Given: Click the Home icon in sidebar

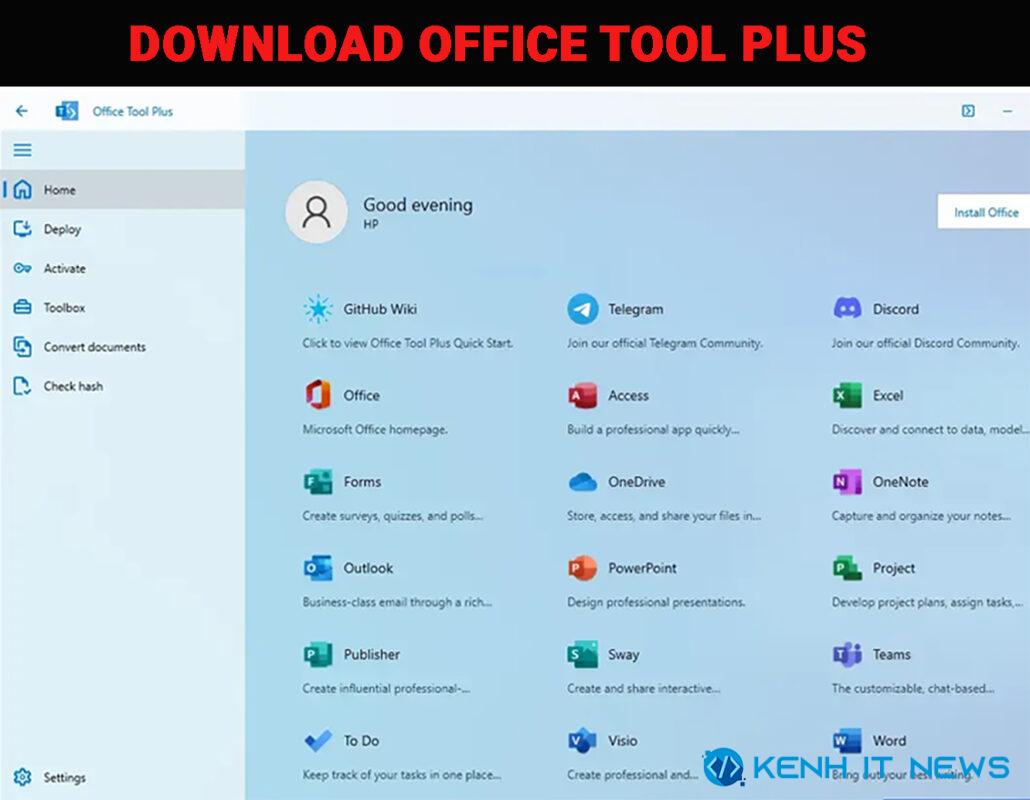Looking at the screenshot, I should tap(22, 189).
